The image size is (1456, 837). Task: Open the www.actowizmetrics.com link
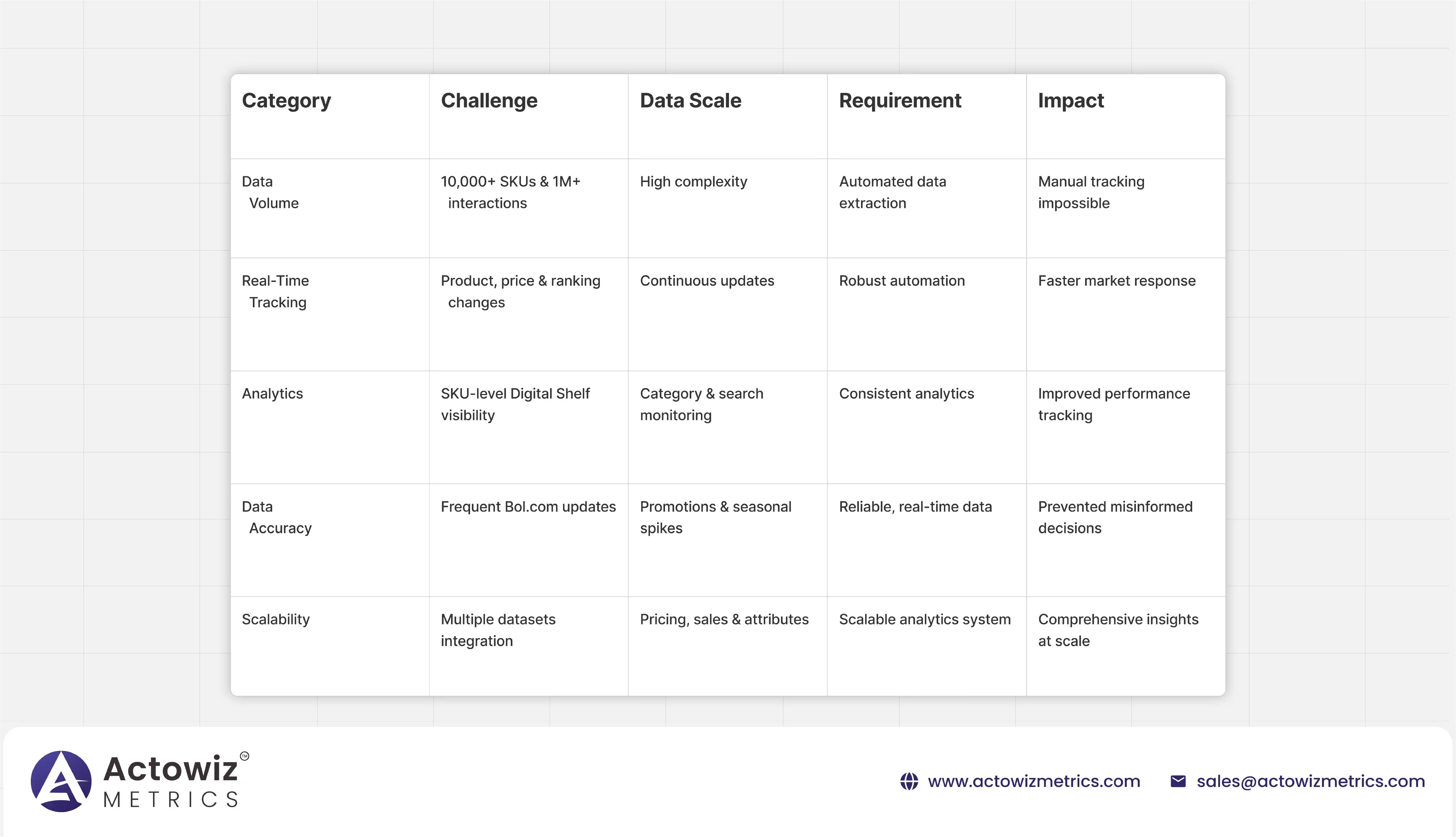coord(1035,781)
